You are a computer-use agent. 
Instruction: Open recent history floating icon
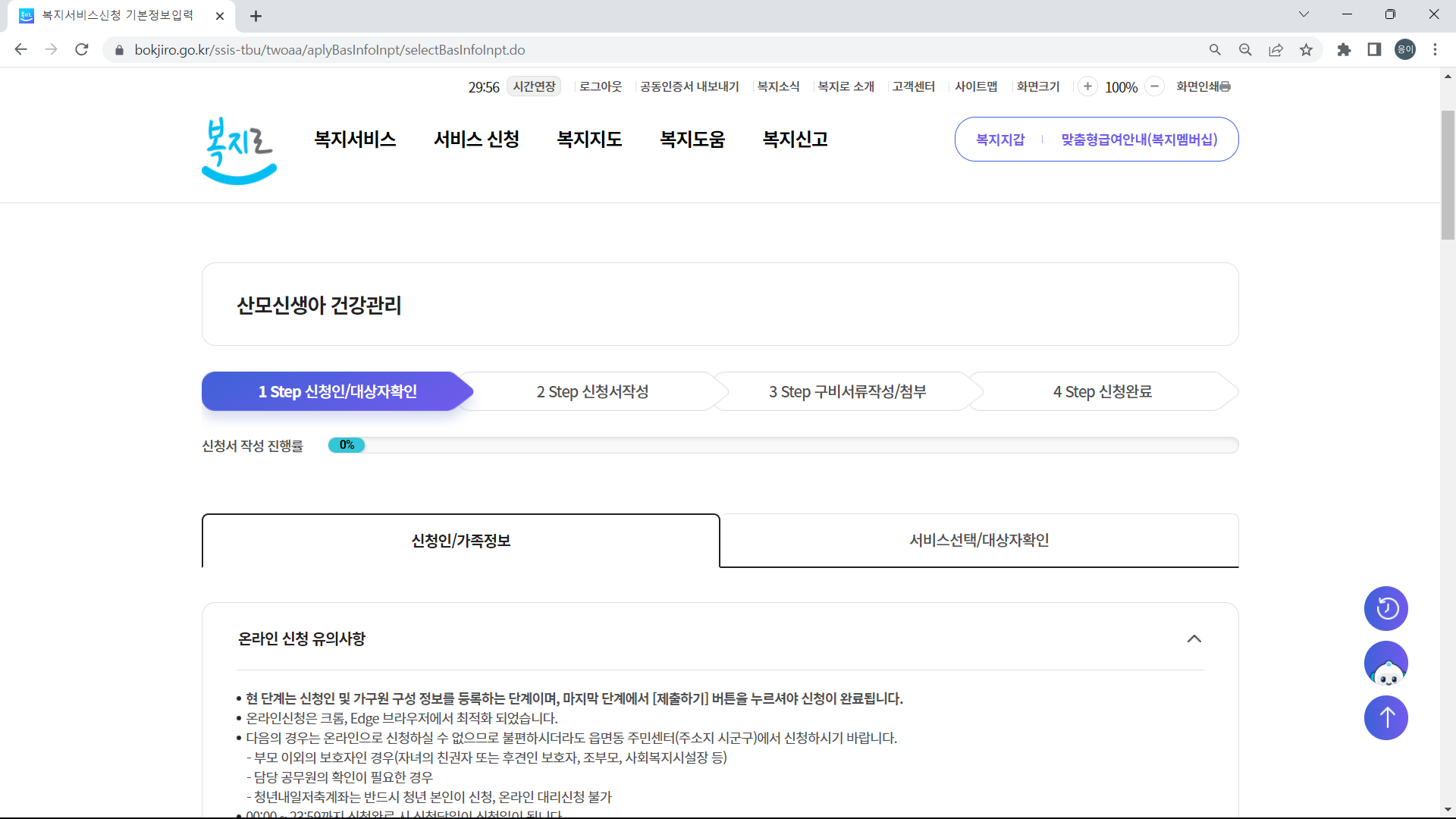(1386, 608)
